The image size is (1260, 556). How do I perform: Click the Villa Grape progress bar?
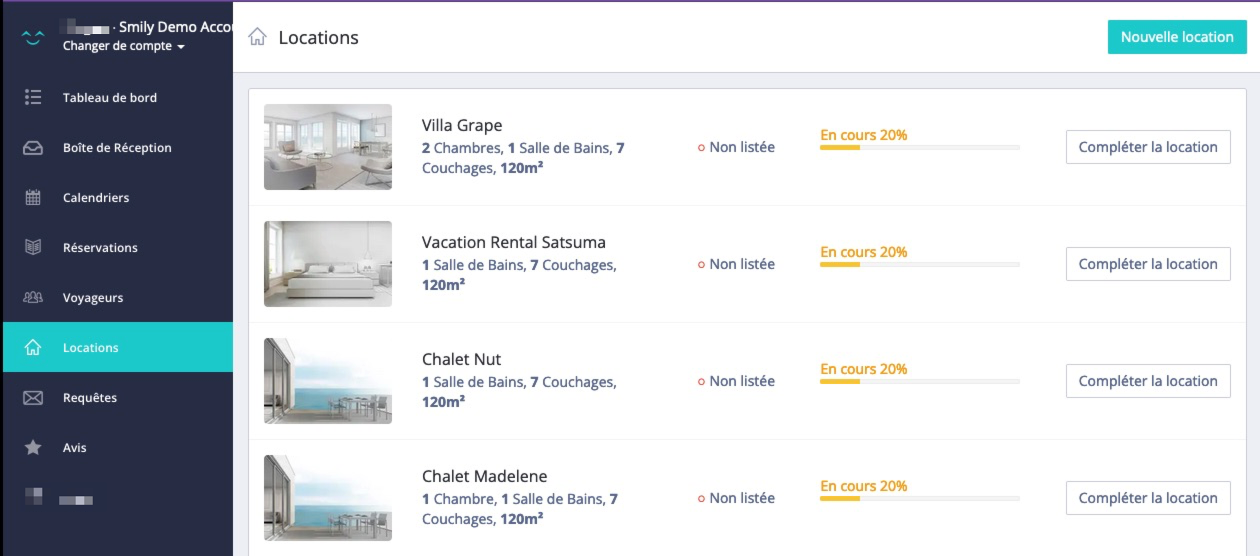tap(920, 148)
